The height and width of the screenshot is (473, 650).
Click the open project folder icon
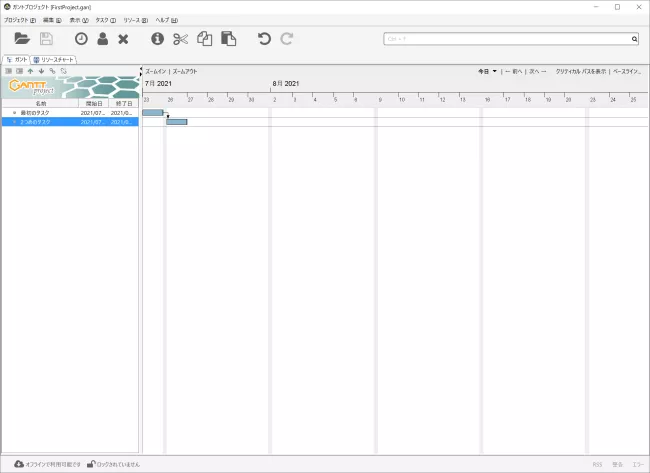[22, 39]
